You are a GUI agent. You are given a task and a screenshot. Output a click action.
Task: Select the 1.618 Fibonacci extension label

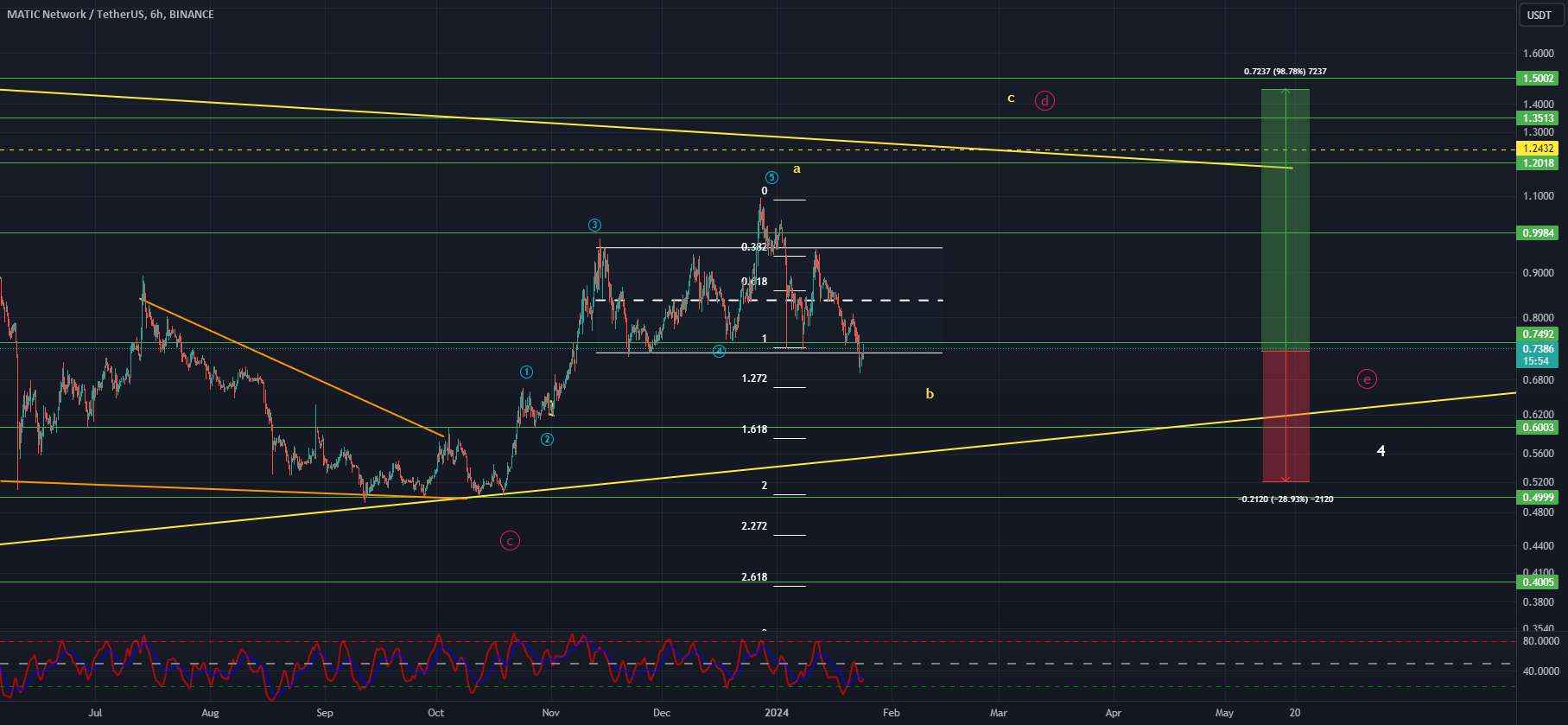point(754,429)
